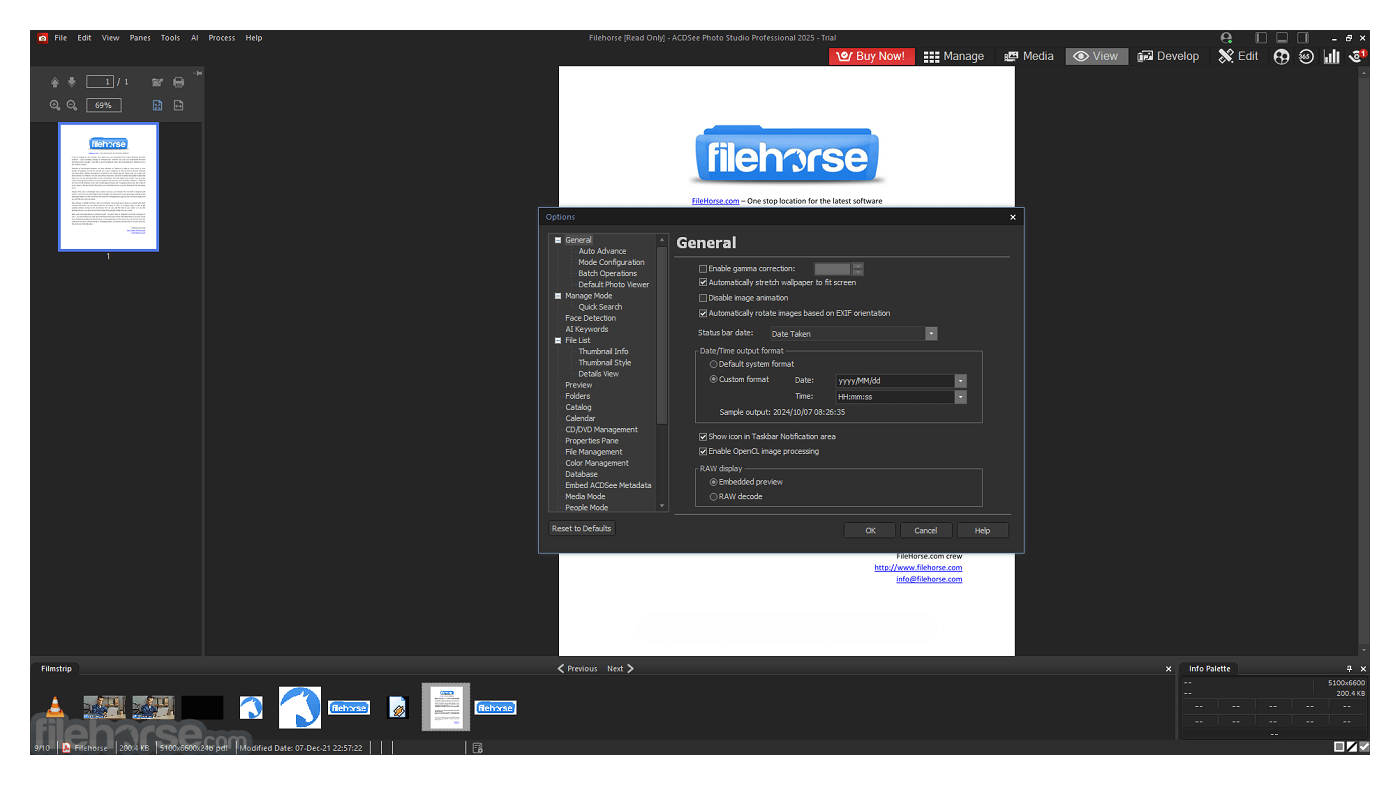1400x785 pixels.
Task: Click OK in Options dialog
Action: click(x=870, y=530)
